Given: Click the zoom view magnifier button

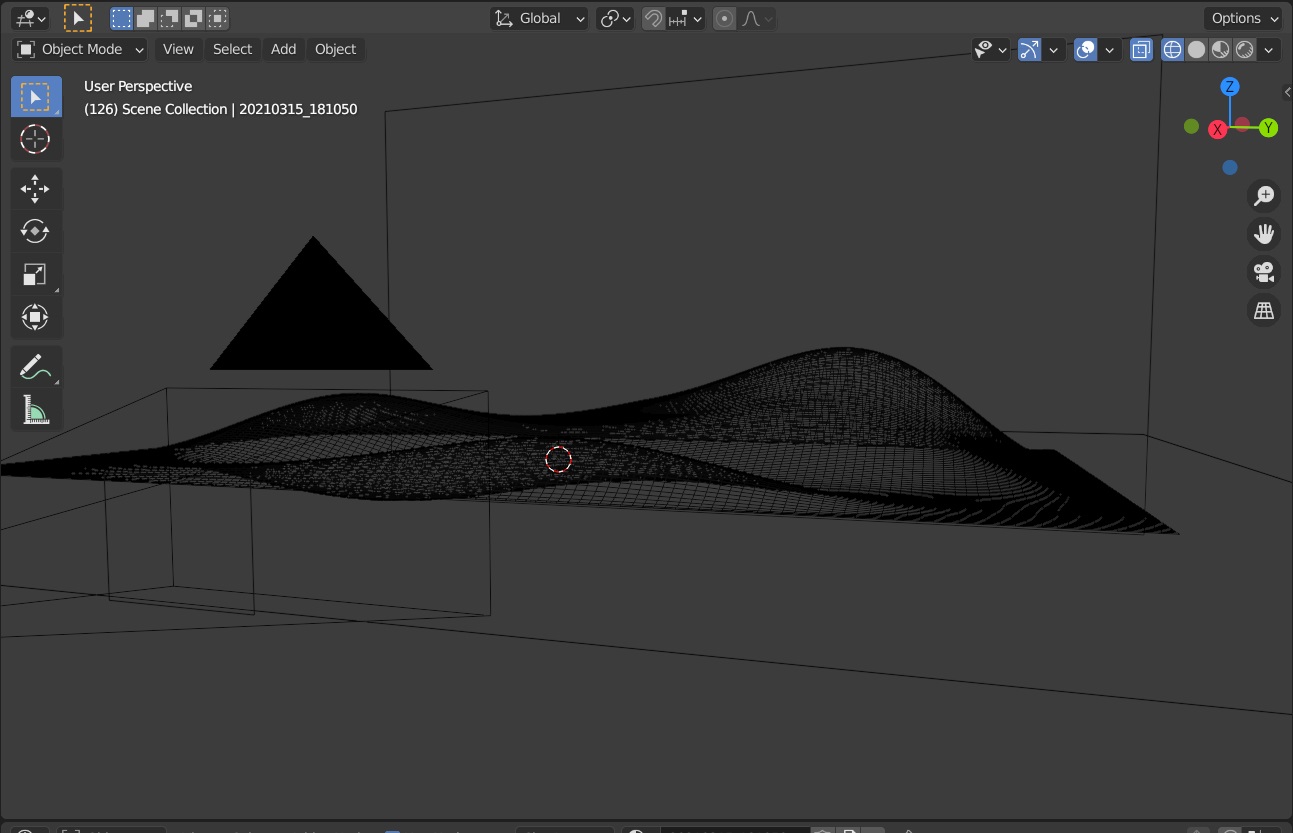Looking at the screenshot, I should pyautogui.click(x=1264, y=196).
